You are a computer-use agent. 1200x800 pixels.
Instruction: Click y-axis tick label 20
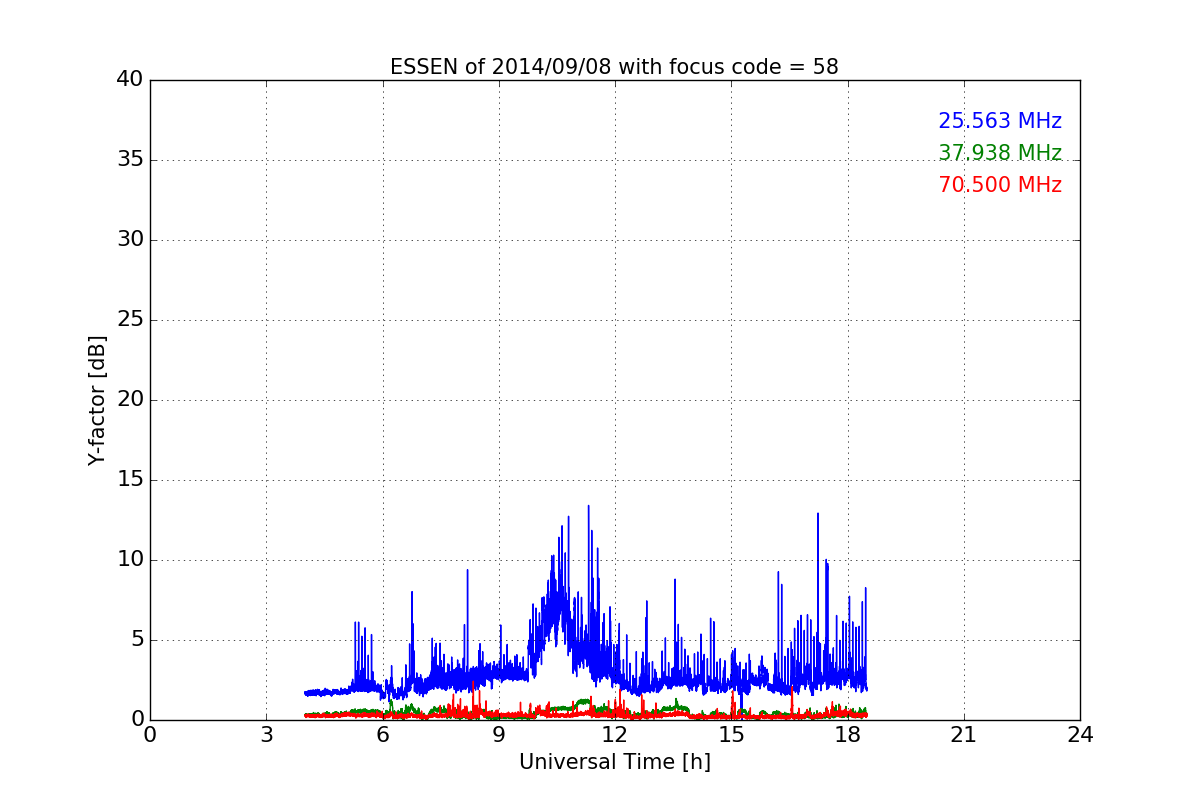[130, 400]
